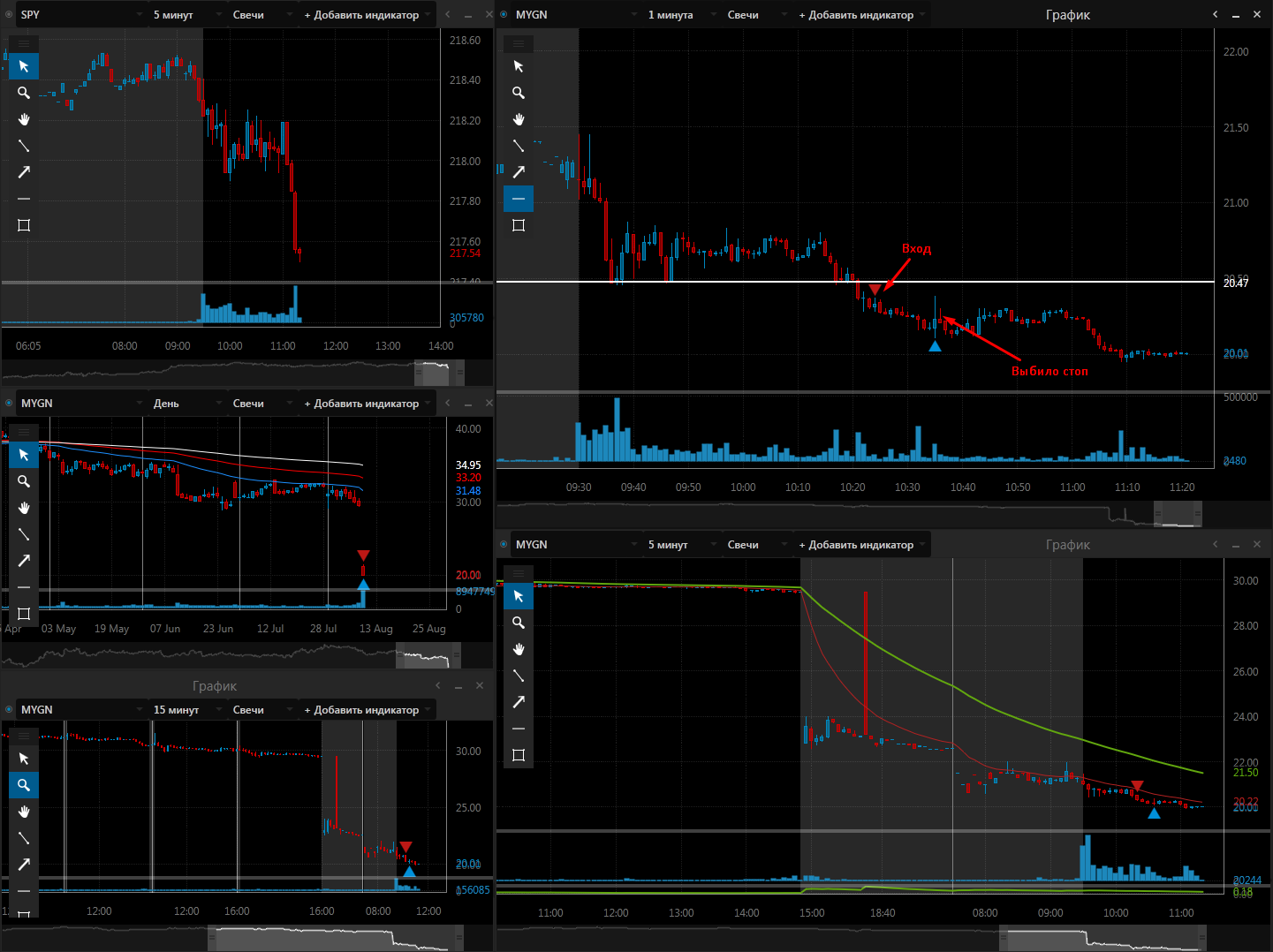
Task: Open 5 минут timeframe dropdown in SPY panel
Action: tap(187, 14)
